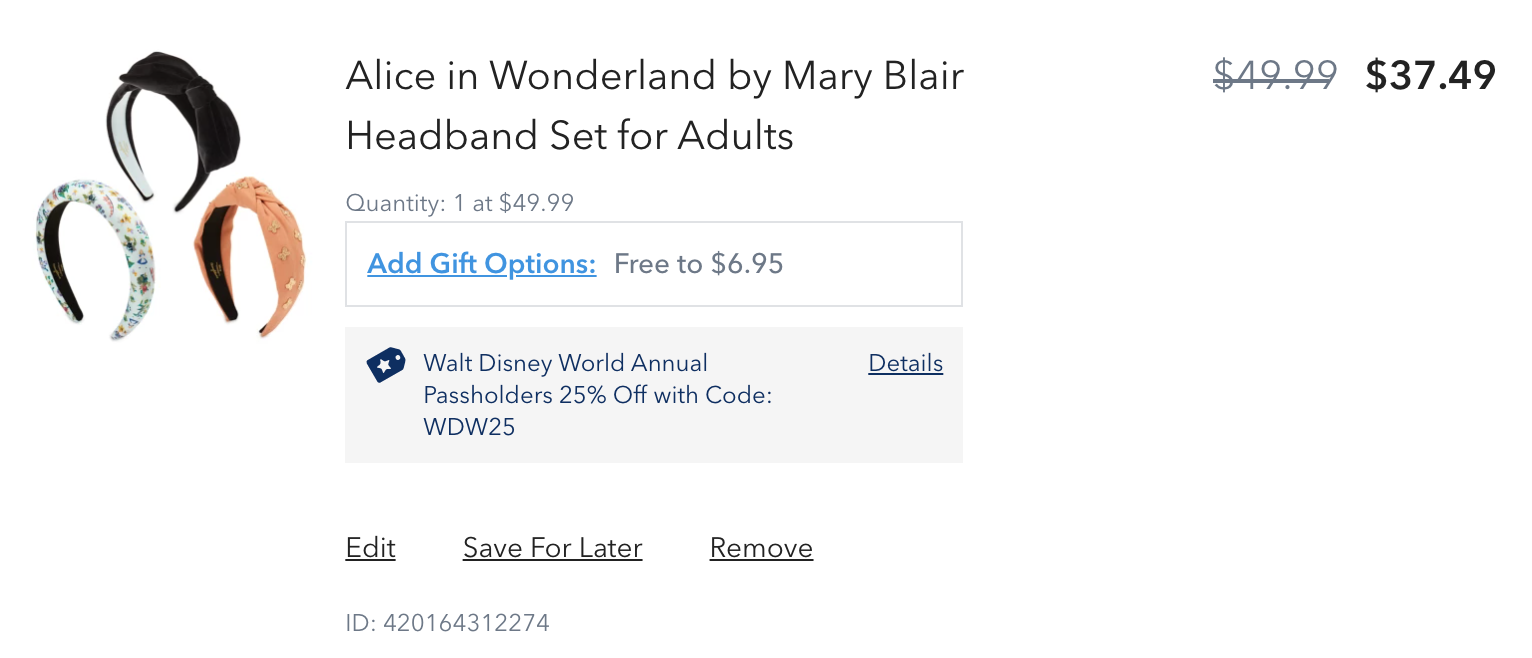Click the 'Headband Set for Adults' title line
This screenshot has width=1532, height=658.
pyautogui.click(x=569, y=136)
